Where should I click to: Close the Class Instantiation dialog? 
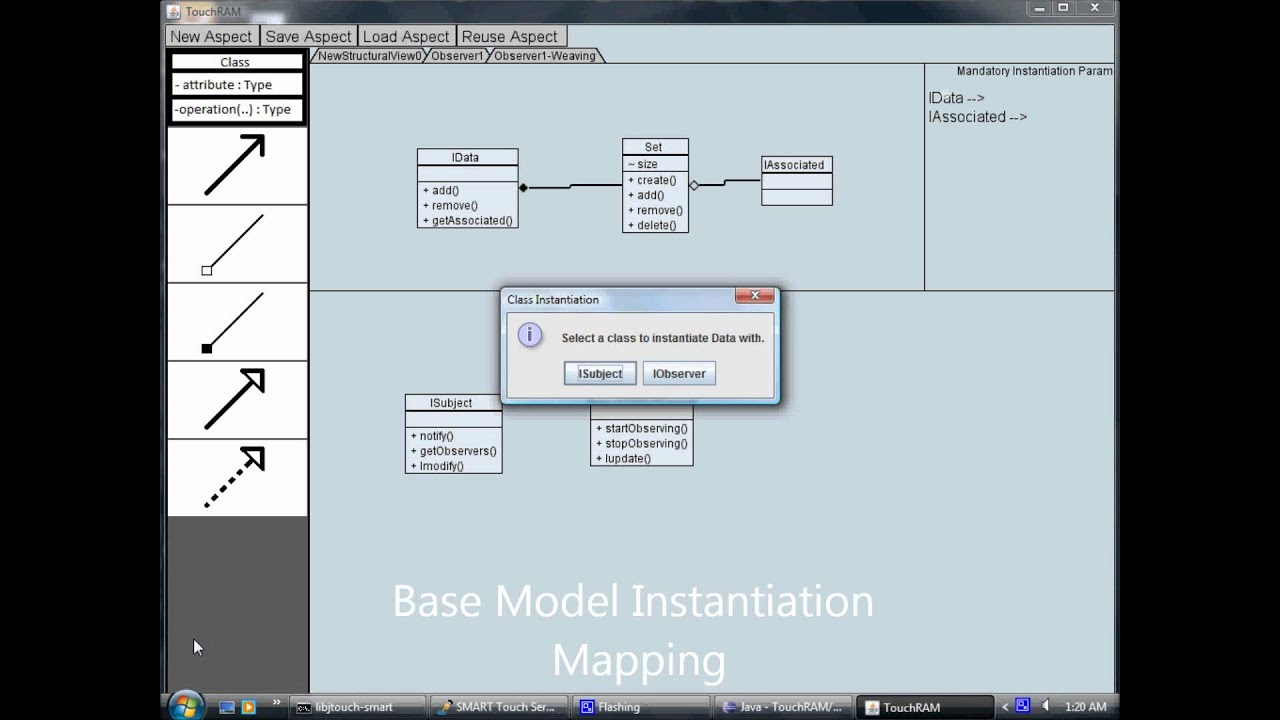pyautogui.click(x=755, y=296)
